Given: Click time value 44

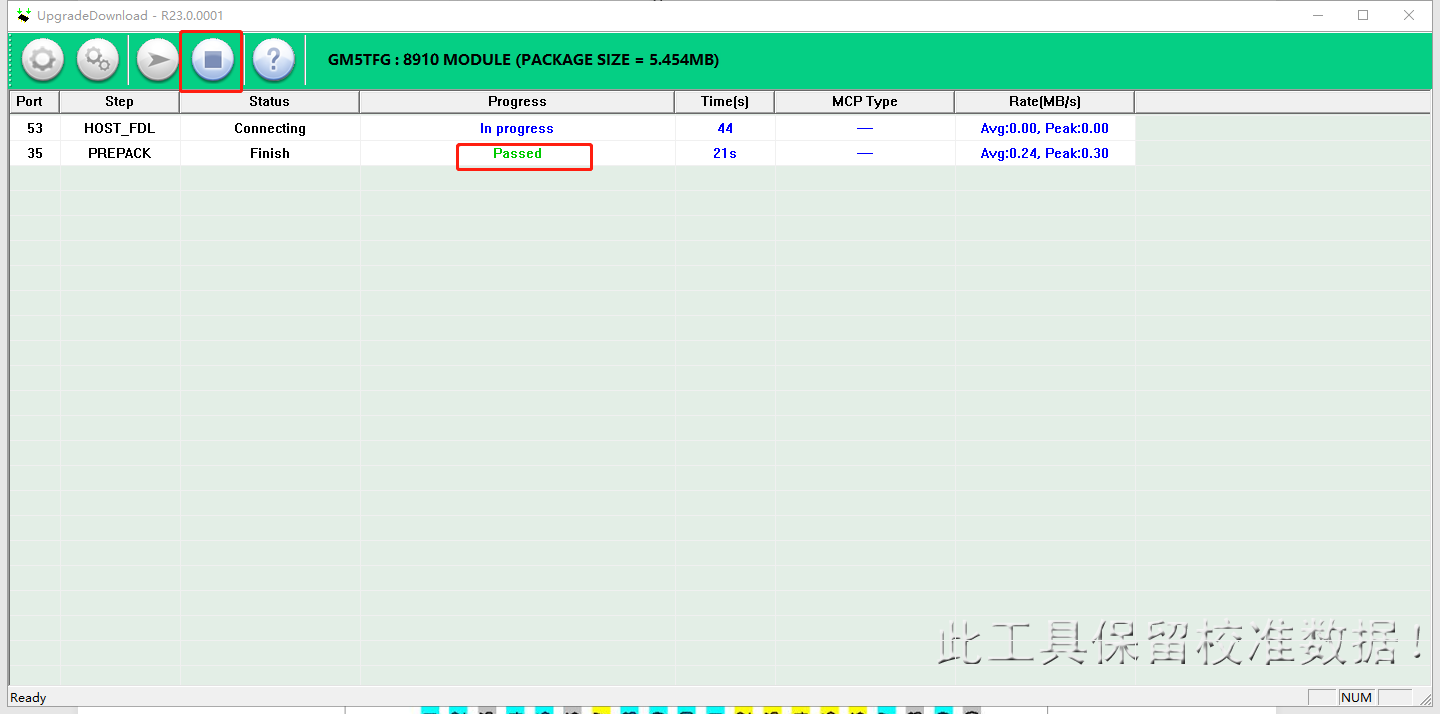Looking at the screenshot, I should [725, 128].
